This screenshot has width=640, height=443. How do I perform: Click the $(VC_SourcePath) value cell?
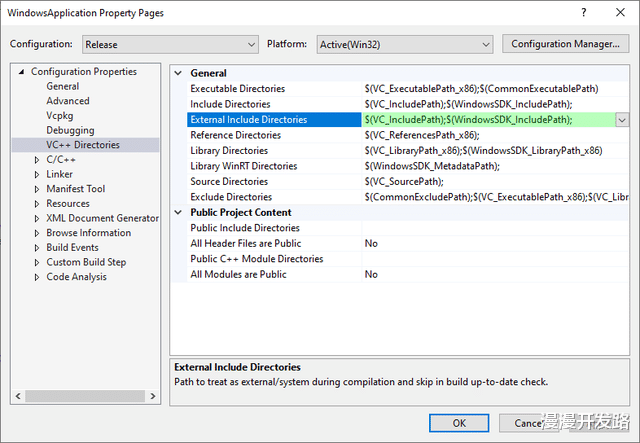(495, 182)
